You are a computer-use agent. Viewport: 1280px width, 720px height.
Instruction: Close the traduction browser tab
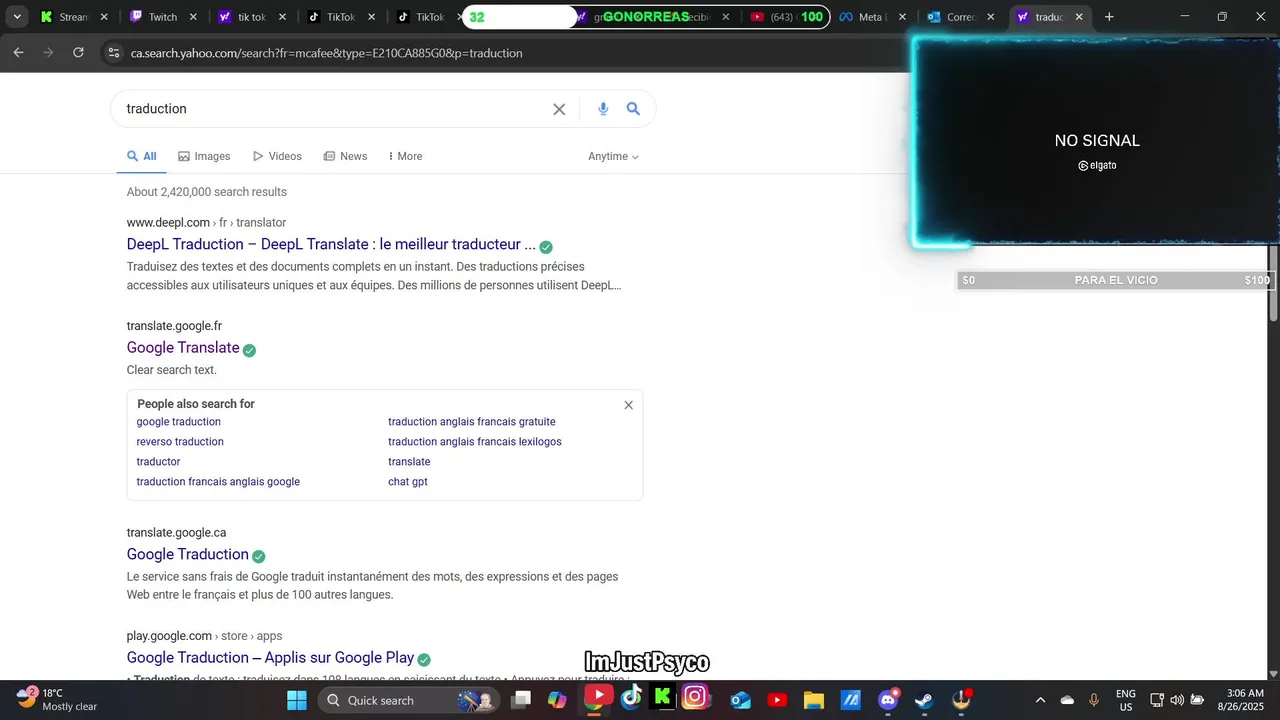(1079, 17)
